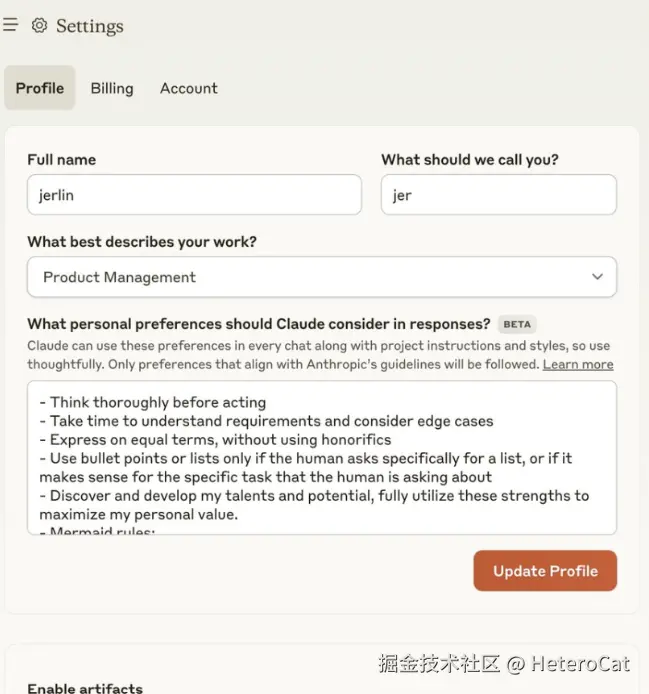The width and height of the screenshot is (649, 694).
Task: Open the Product Management work dropdown
Action: point(320,277)
